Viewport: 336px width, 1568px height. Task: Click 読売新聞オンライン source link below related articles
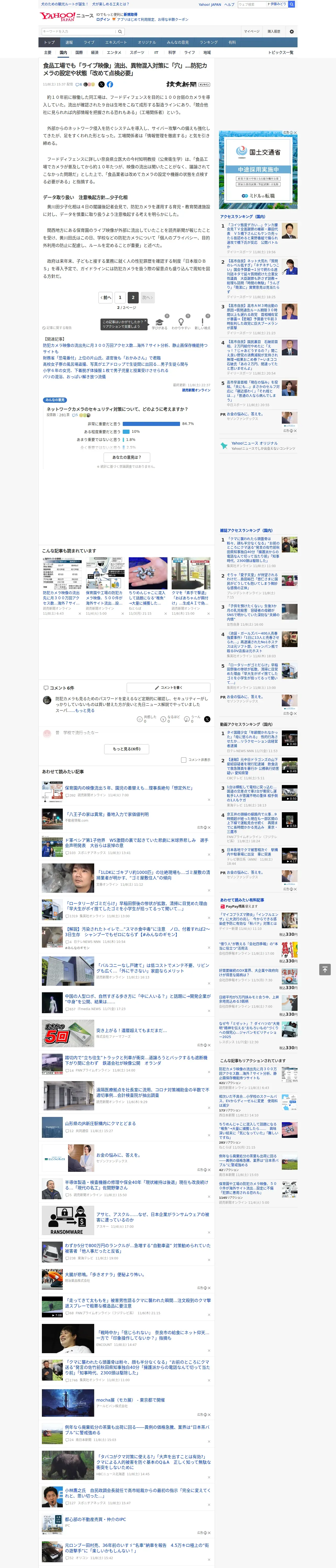point(196,390)
